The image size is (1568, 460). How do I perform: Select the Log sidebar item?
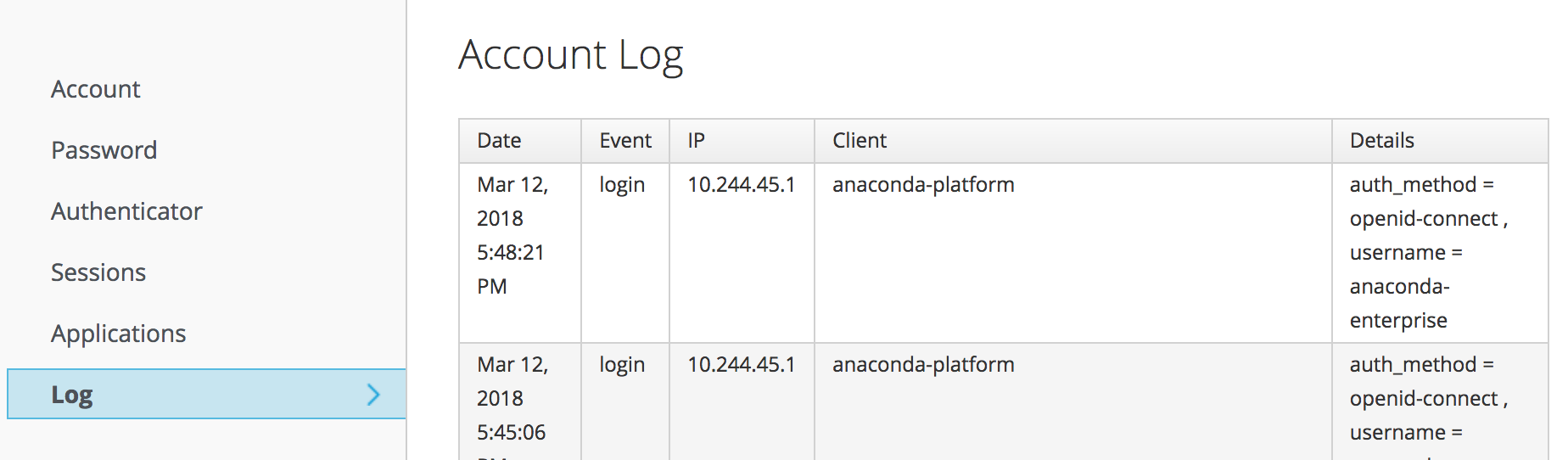[72, 395]
